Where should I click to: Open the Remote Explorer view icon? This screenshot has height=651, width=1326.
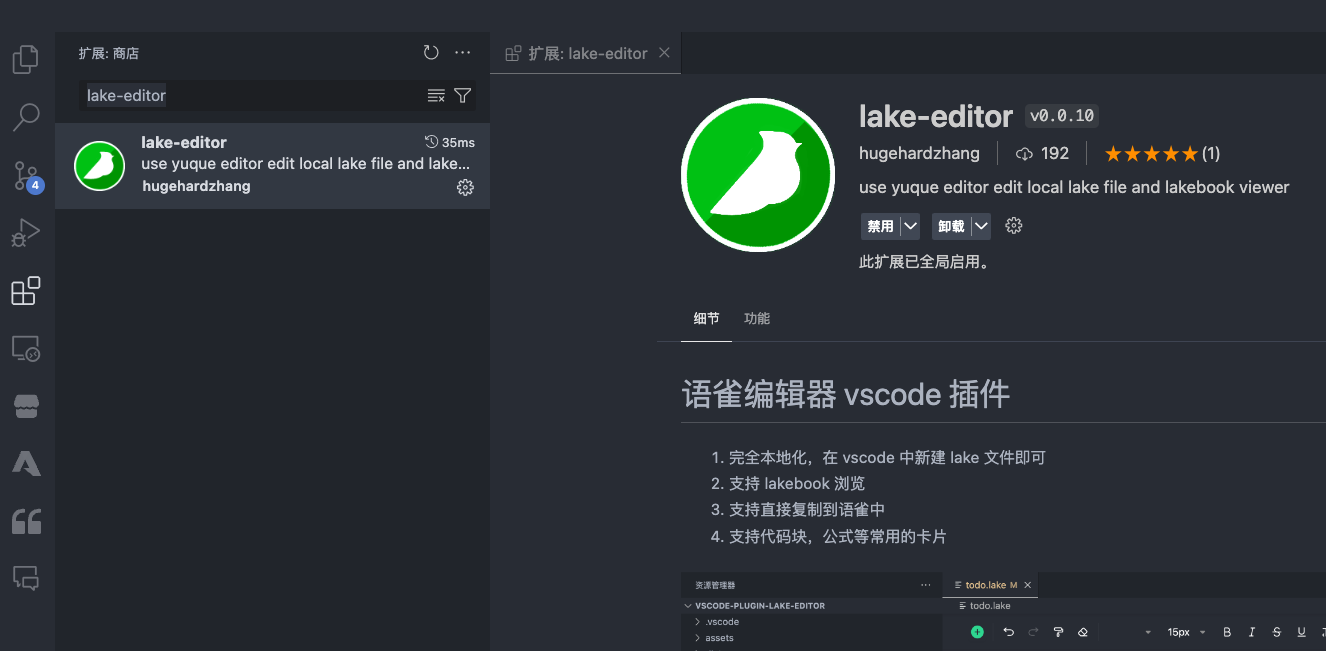click(x=26, y=349)
